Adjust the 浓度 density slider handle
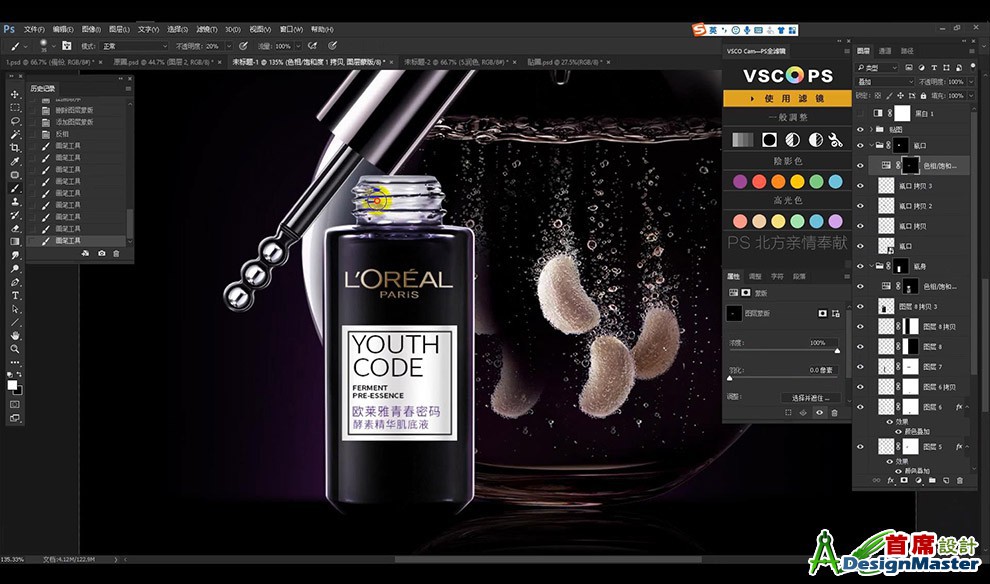The image size is (990, 584). (x=837, y=350)
